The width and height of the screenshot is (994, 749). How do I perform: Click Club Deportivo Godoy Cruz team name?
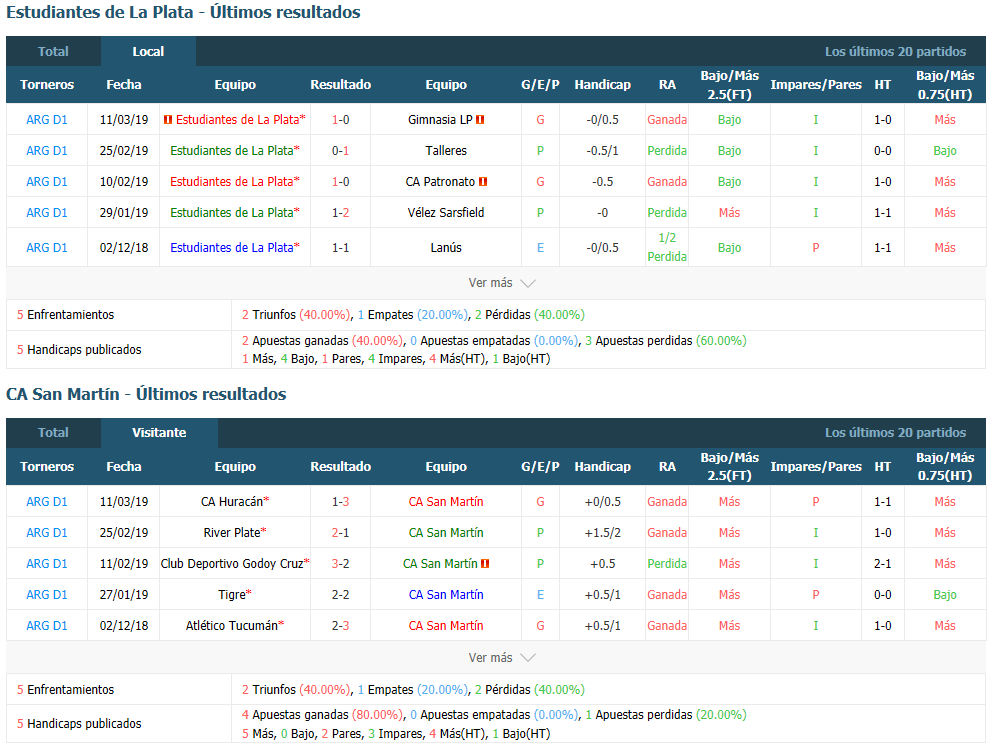click(x=232, y=564)
